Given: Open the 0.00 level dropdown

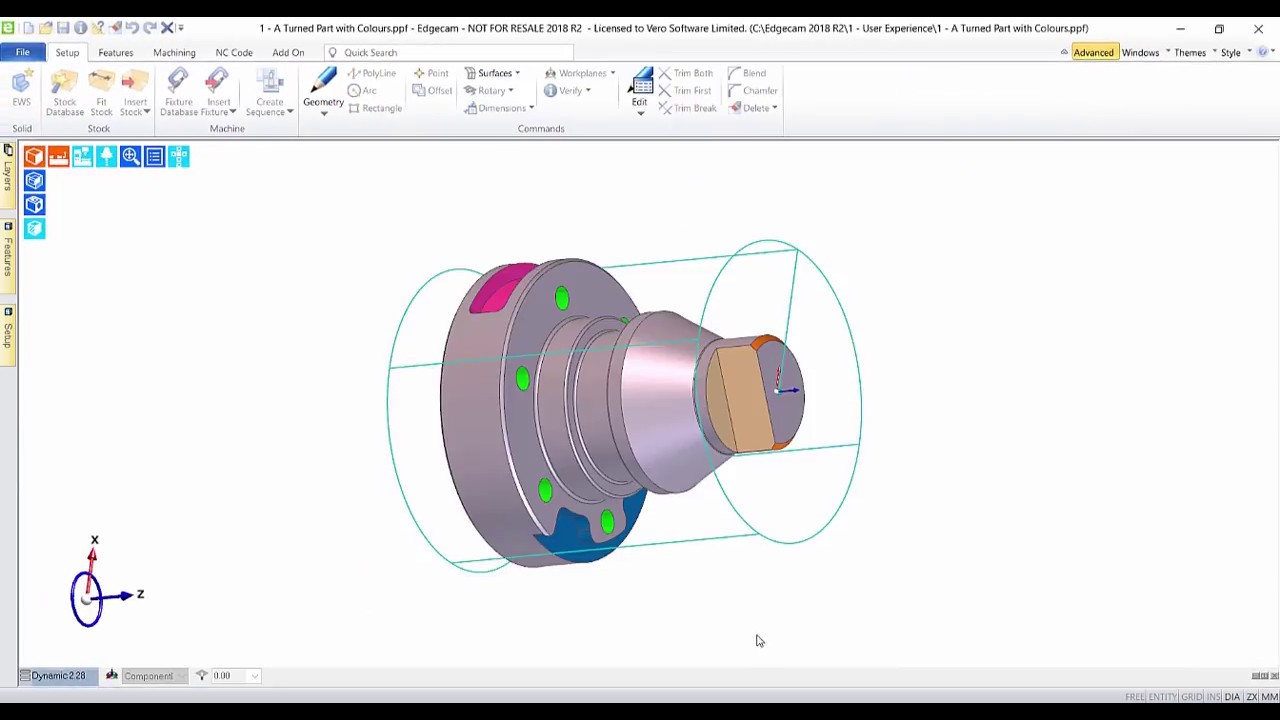Looking at the screenshot, I should point(255,676).
